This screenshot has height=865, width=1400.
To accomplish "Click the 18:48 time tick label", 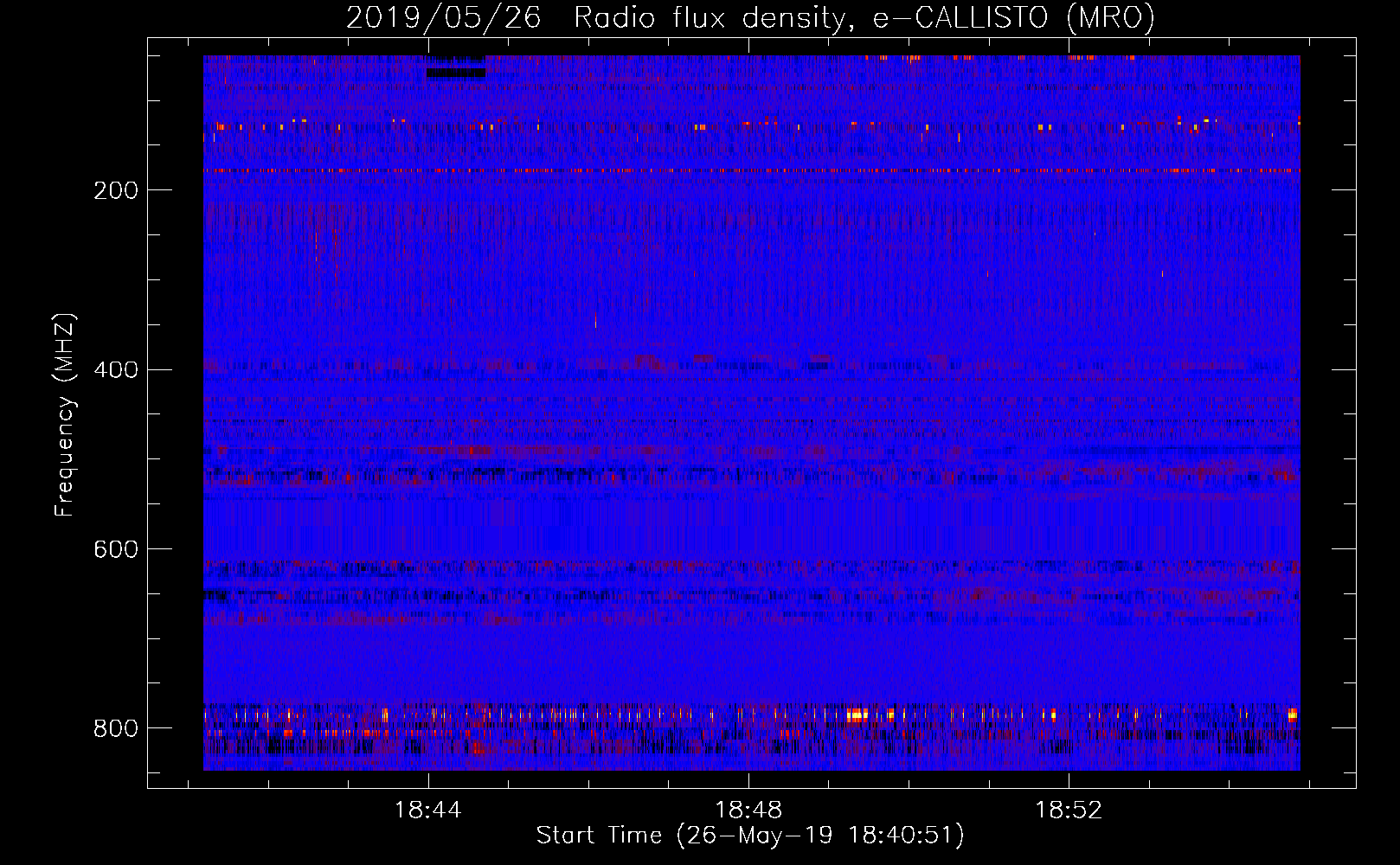I will pos(748,810).
